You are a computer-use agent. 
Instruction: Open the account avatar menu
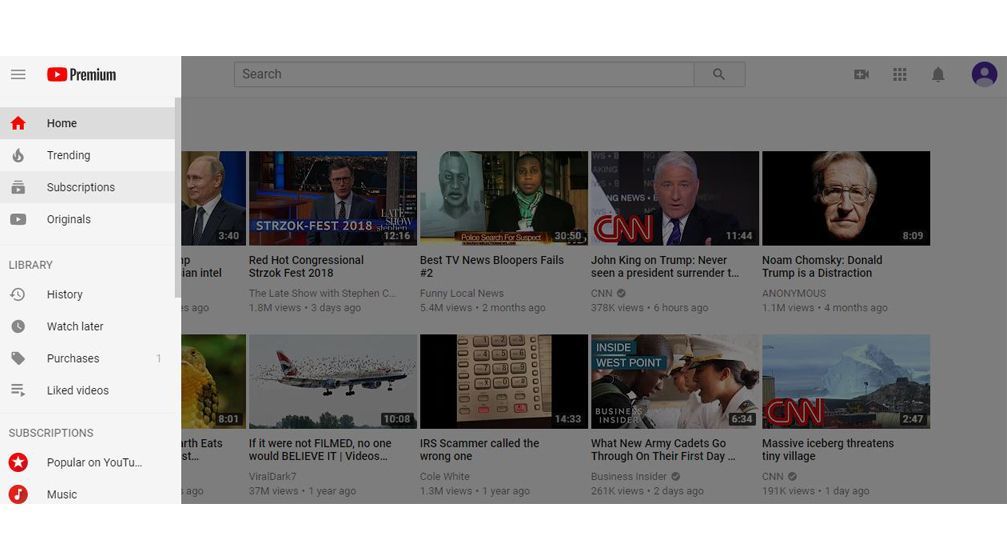pyautogui.click(x=984, y=74)
